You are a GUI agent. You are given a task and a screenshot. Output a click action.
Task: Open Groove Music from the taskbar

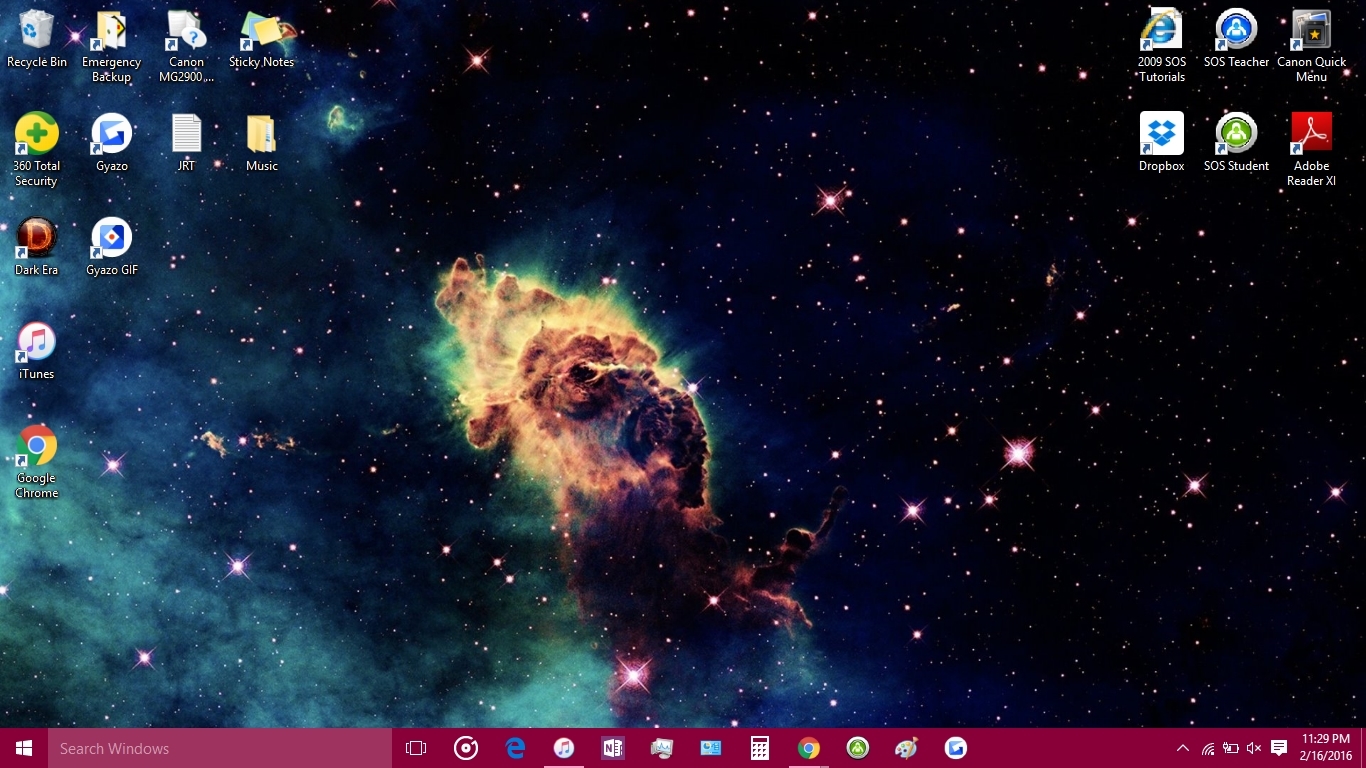coord(466,748)
